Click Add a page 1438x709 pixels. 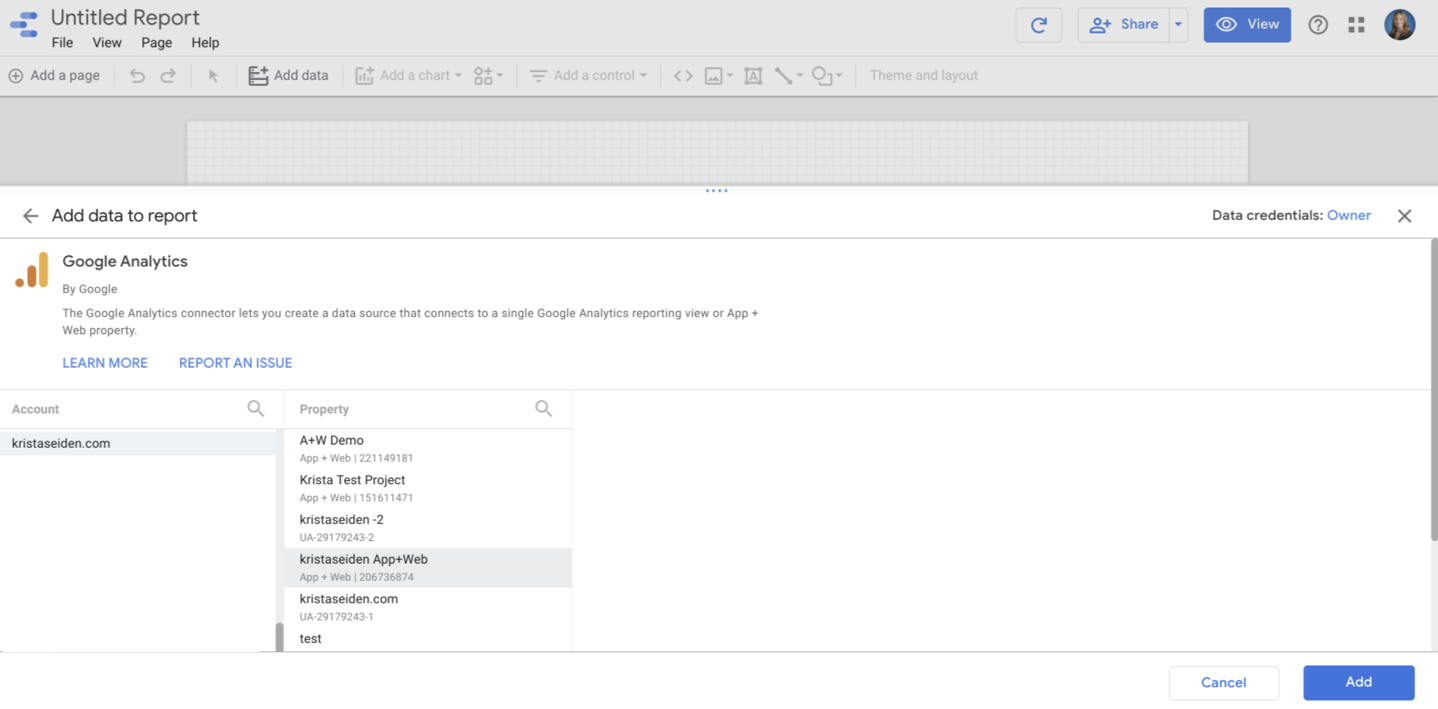click(x=54, y=75)
